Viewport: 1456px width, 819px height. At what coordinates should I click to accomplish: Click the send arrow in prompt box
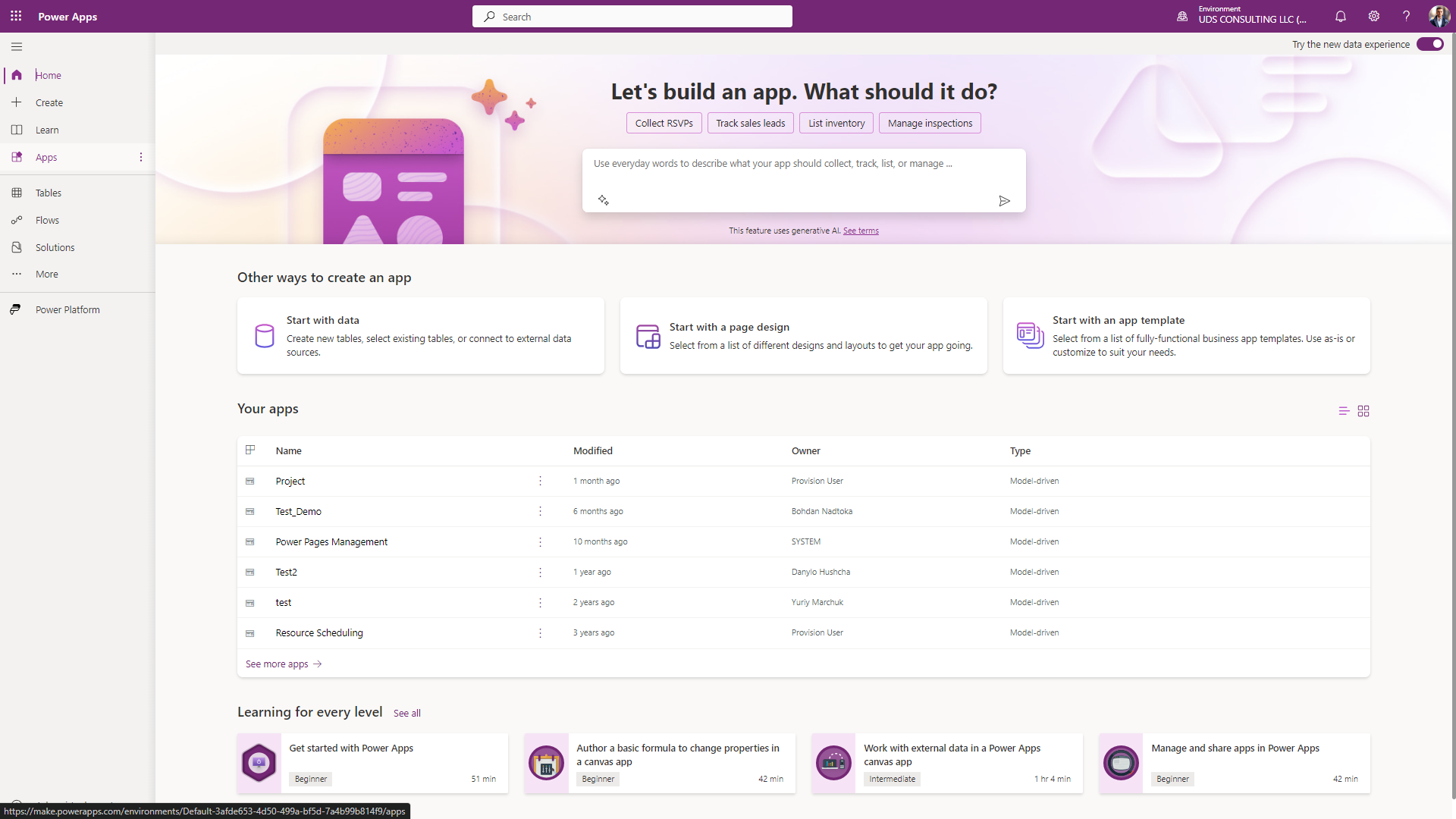(x=1004, y=201)
